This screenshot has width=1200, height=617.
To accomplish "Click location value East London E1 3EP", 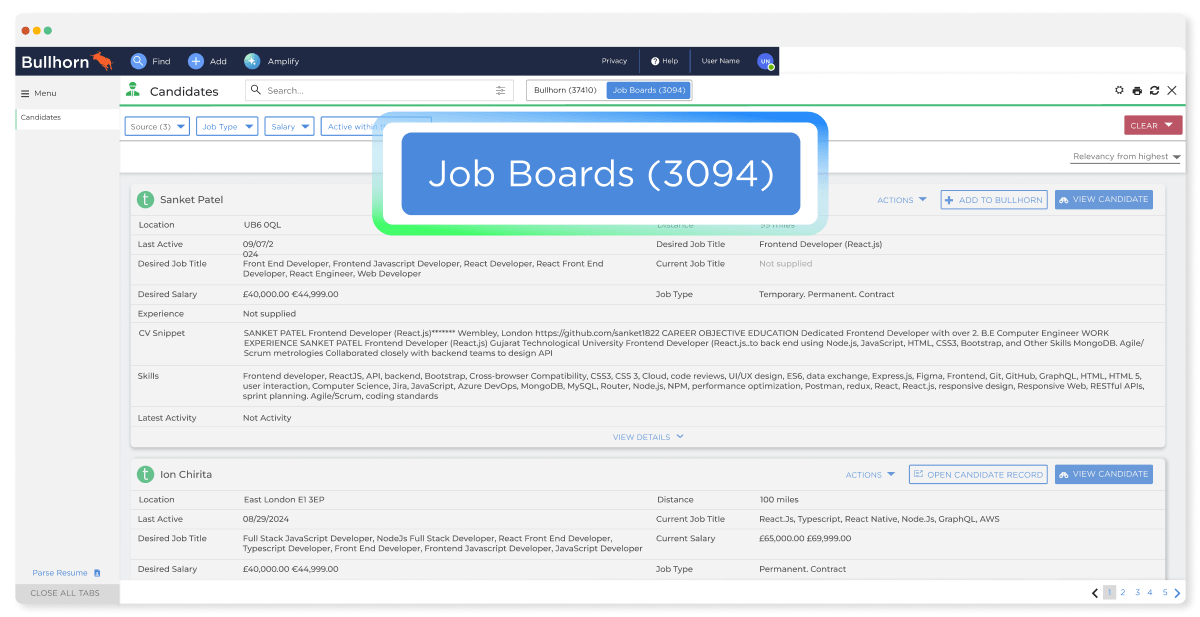I will [286, 499].
